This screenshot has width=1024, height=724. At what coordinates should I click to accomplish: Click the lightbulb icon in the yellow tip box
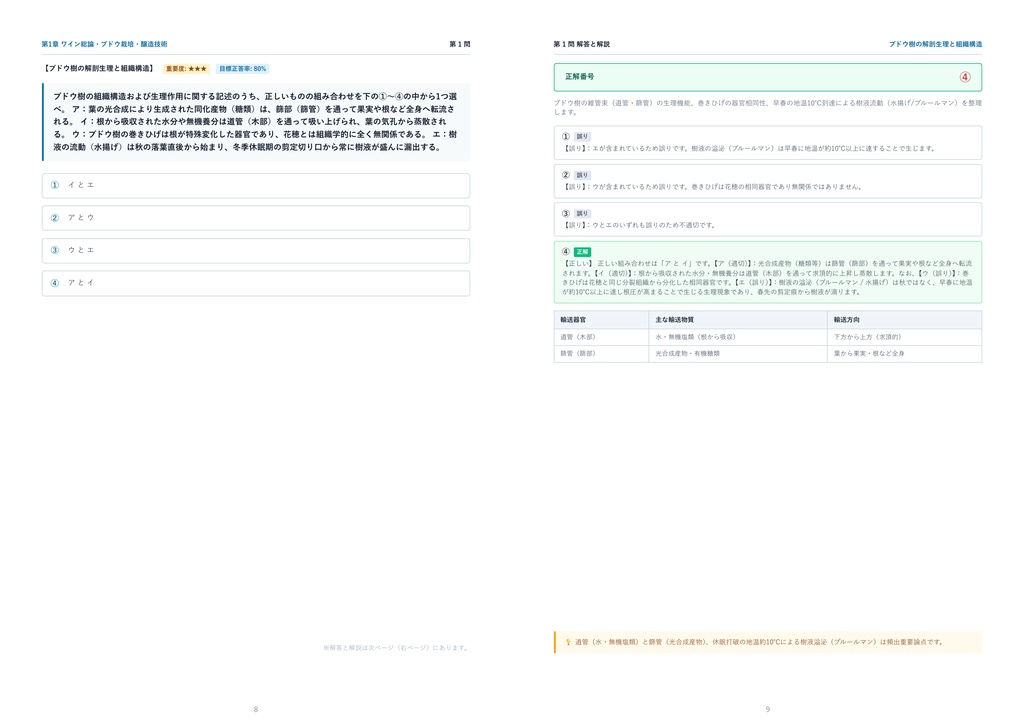point(568,642)
